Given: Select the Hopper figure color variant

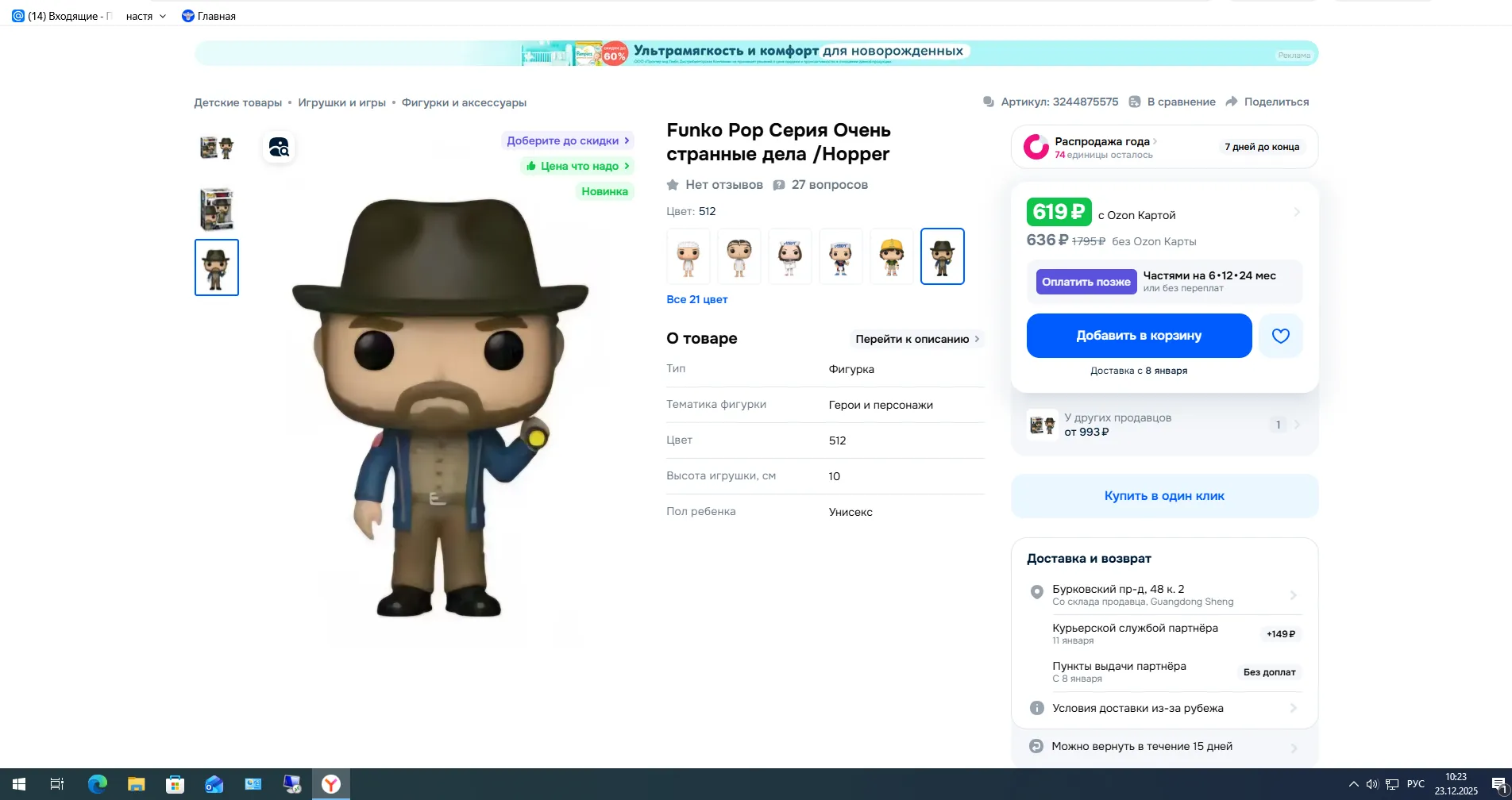Looking at the screenshot, I should [x=942, y=256].
